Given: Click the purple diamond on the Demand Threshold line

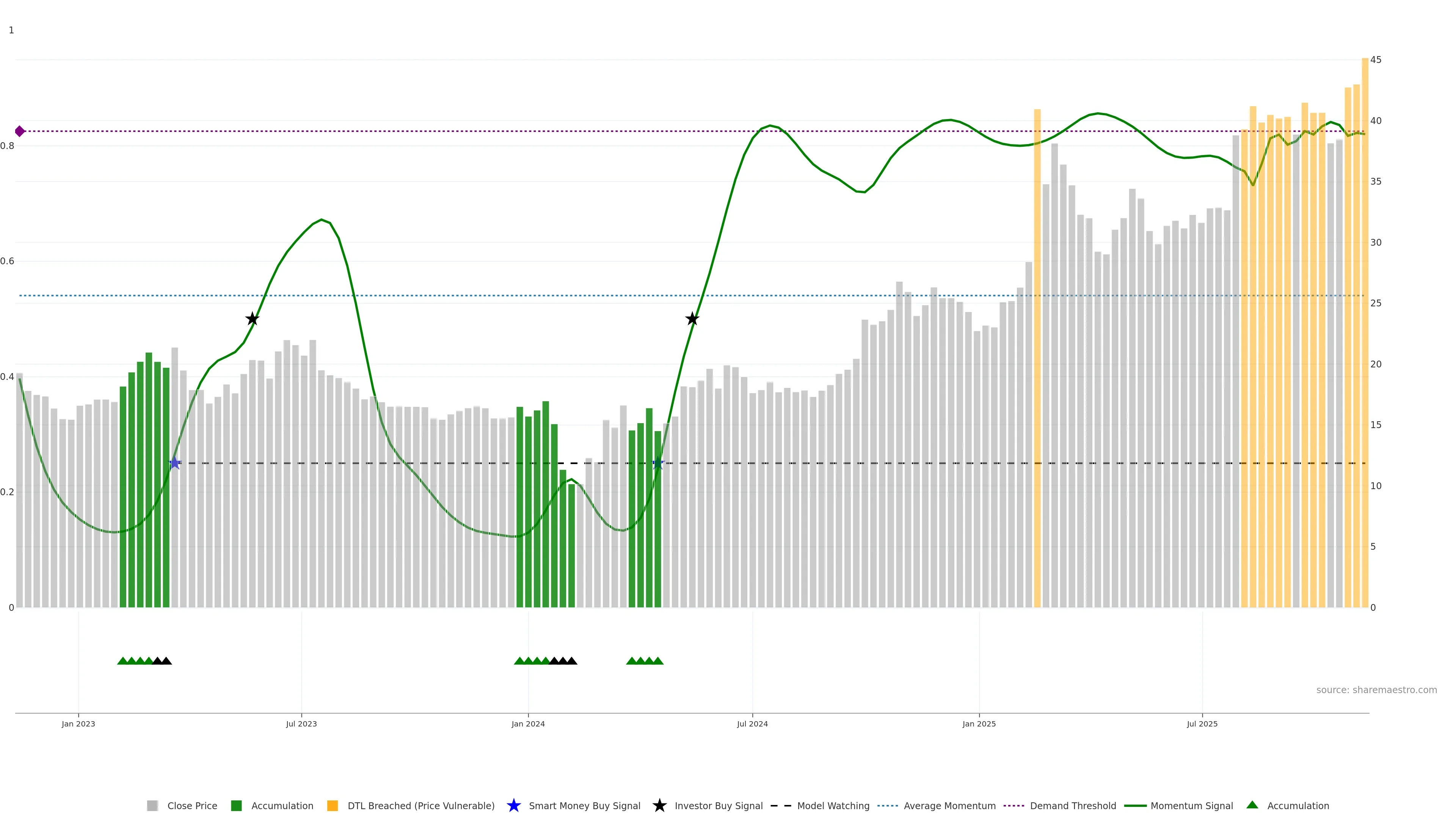Looking at the screenshot, I should pyautogui.click(x=20, y=131).
